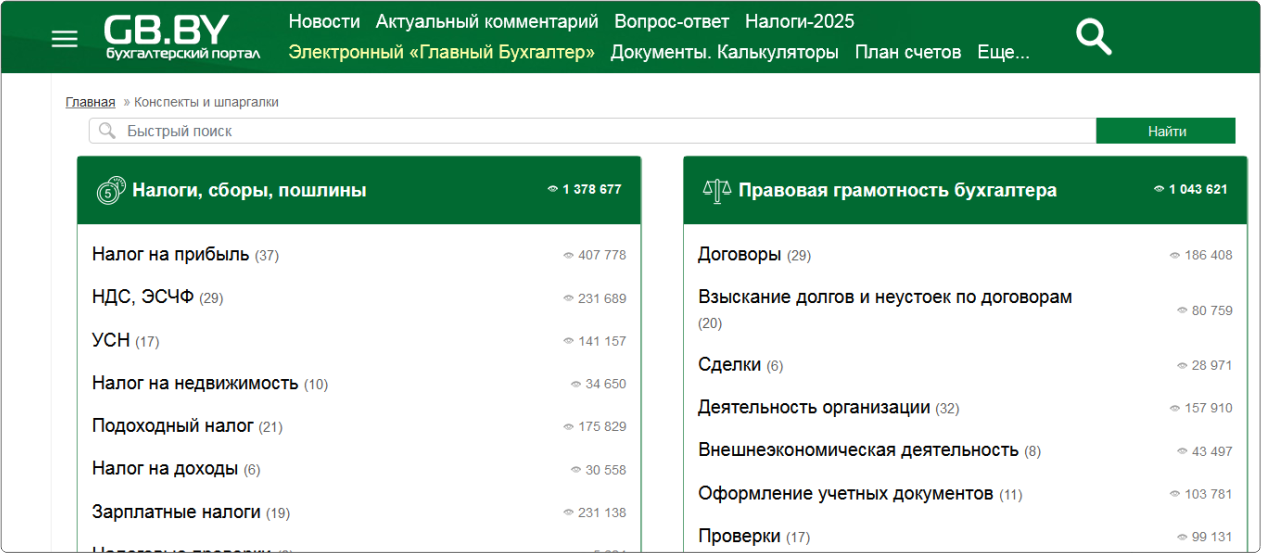Follow the Главная breadcrumb link
The width and height of the screenshot is (1261, 553).
coord(90,102)
